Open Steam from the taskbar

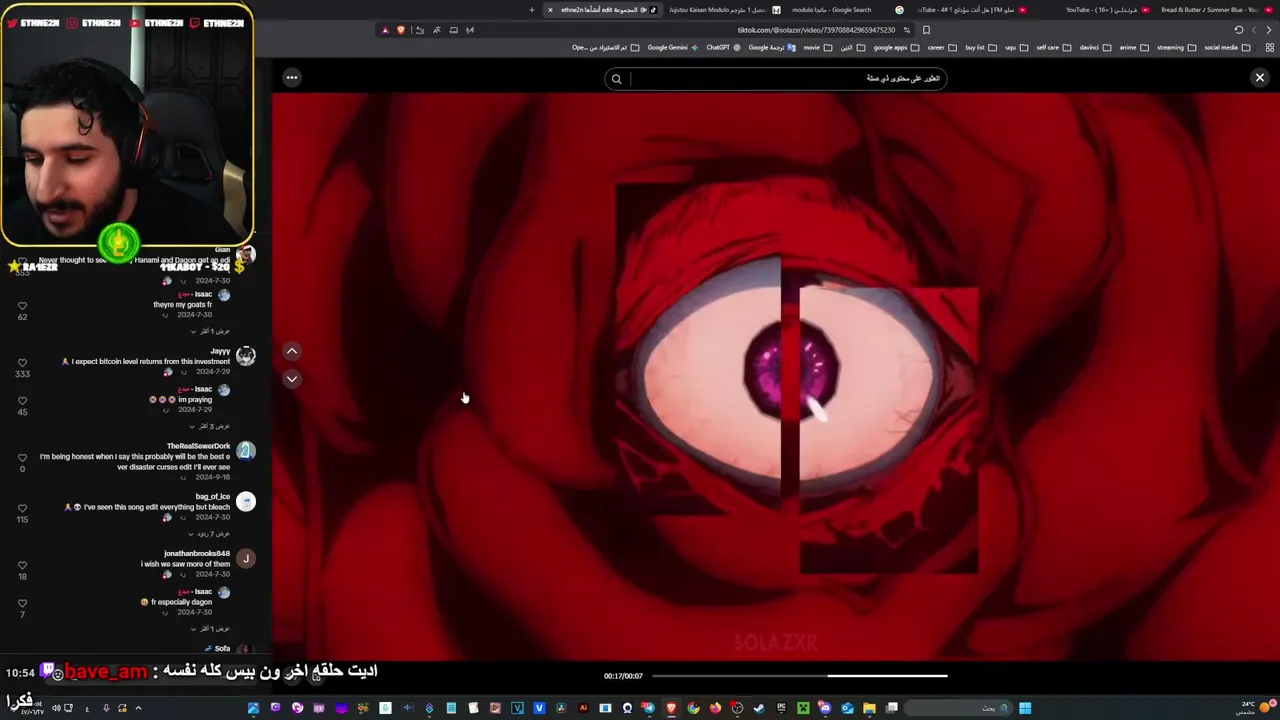(759, 709)
